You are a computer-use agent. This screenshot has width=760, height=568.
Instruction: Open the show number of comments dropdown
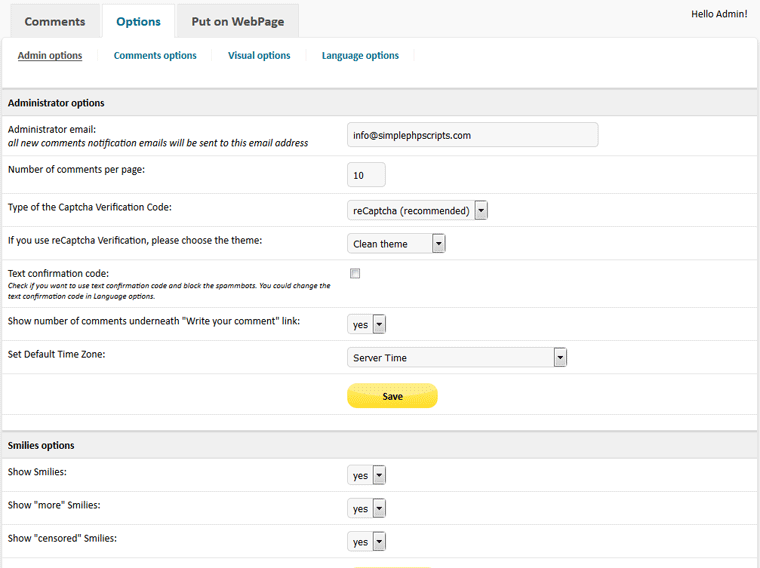[366, 324]
